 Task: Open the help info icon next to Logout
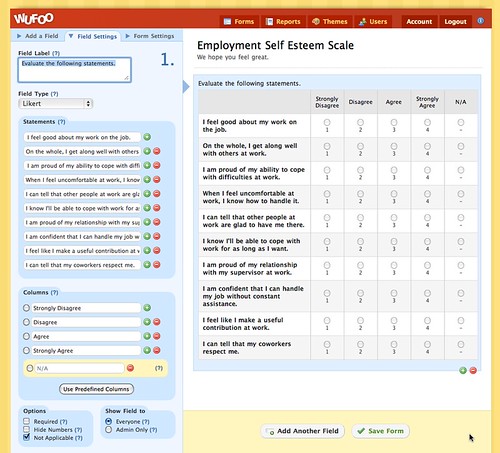pos(481,21)
